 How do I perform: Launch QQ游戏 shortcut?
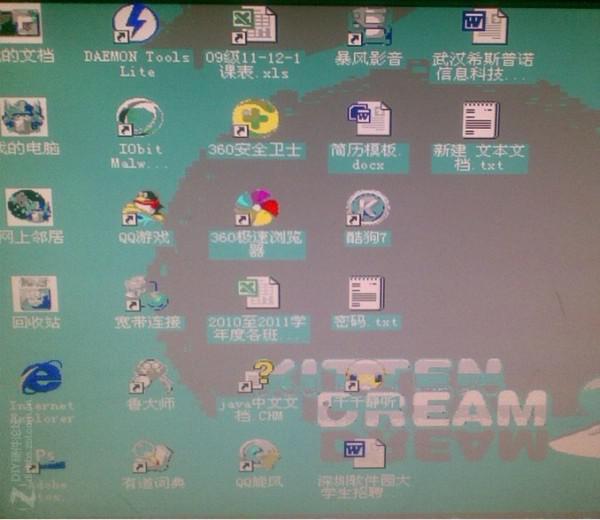tap(144, 207)
